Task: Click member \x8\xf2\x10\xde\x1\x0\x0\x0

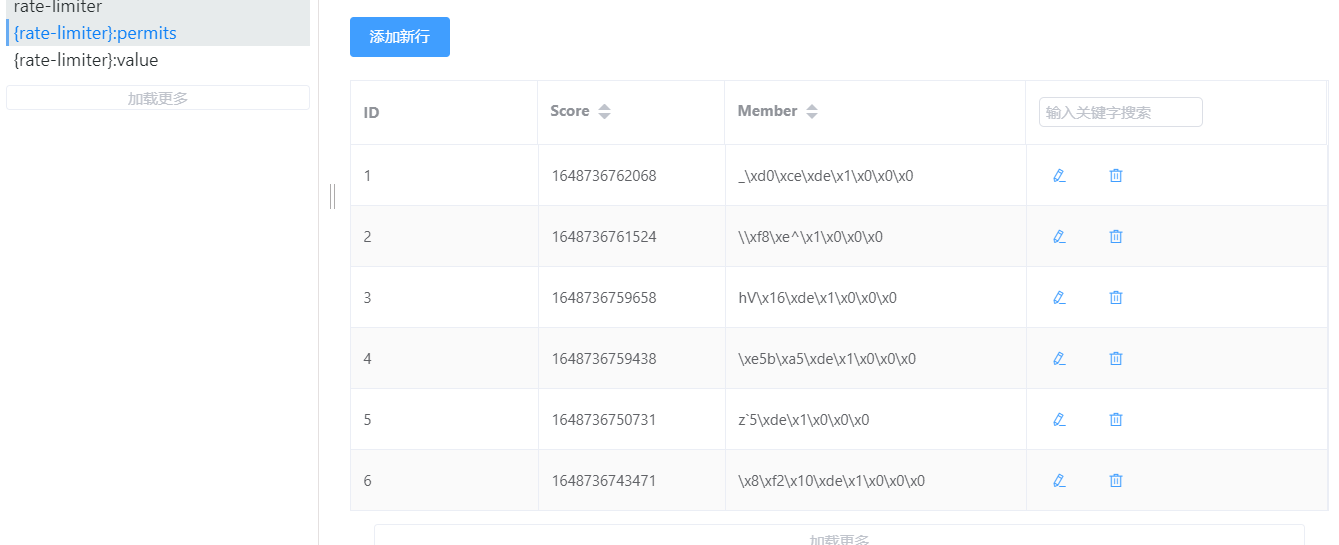Action: tap(832, 481)
